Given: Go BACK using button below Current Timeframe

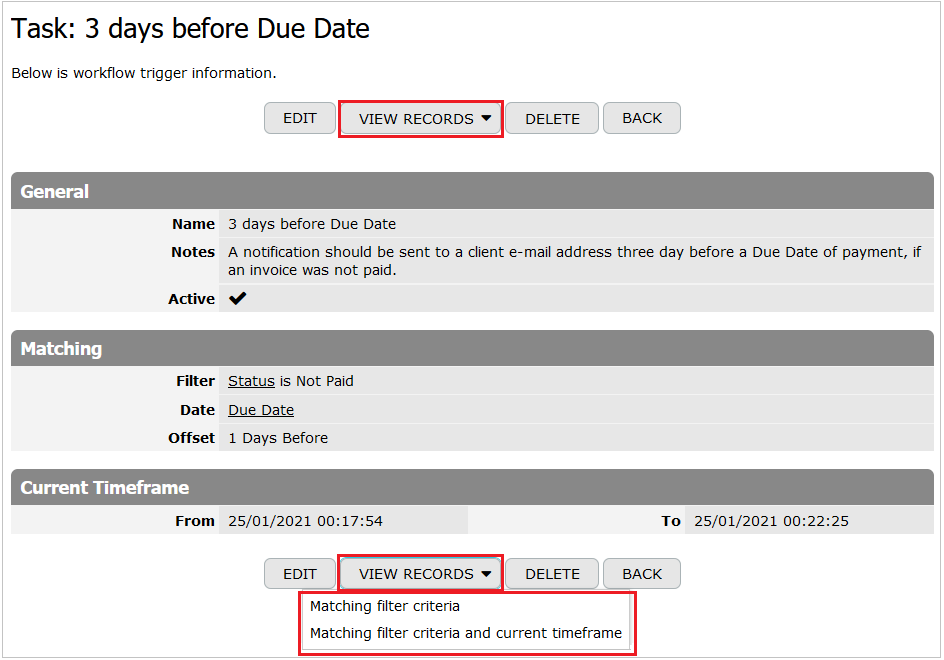Looking at the screenshot, I should (x=642, y=574).
